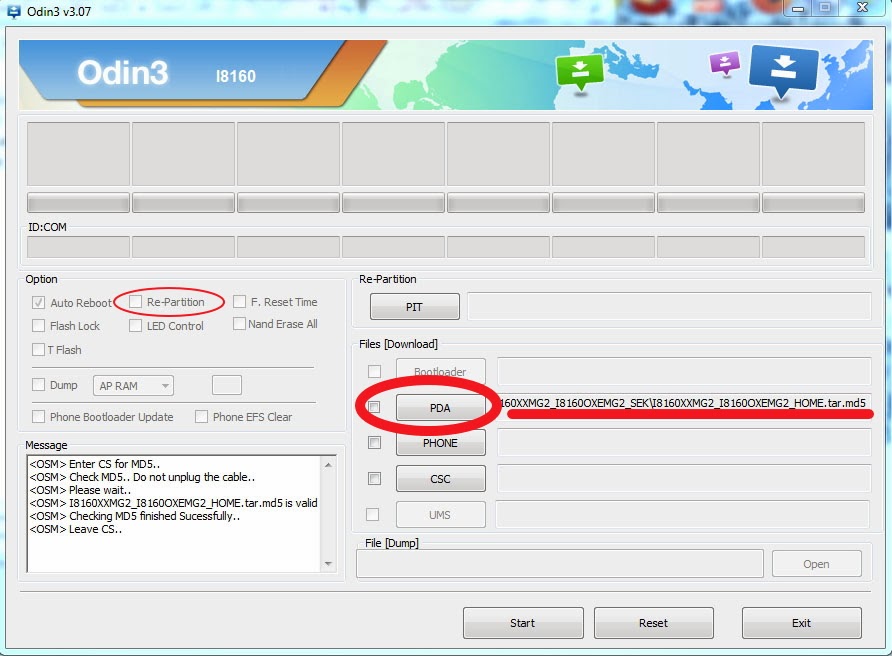This screenshot has height=656, width=892.
Task: Check the Phone EFS Clear option
Action: pyautogui.click(x=201, y=416)
